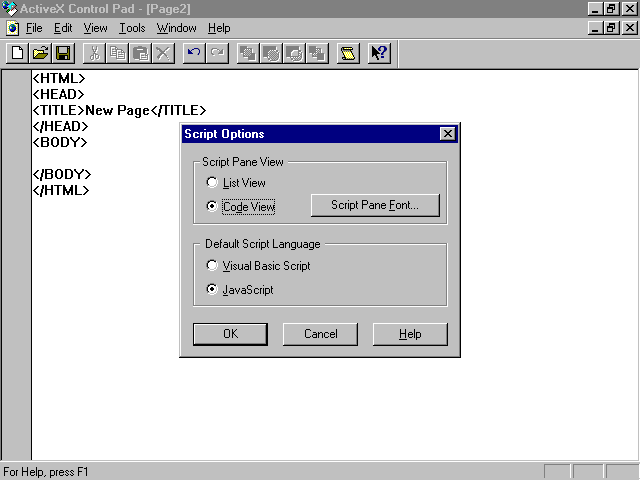Open the File menu

tap(34, 28)
